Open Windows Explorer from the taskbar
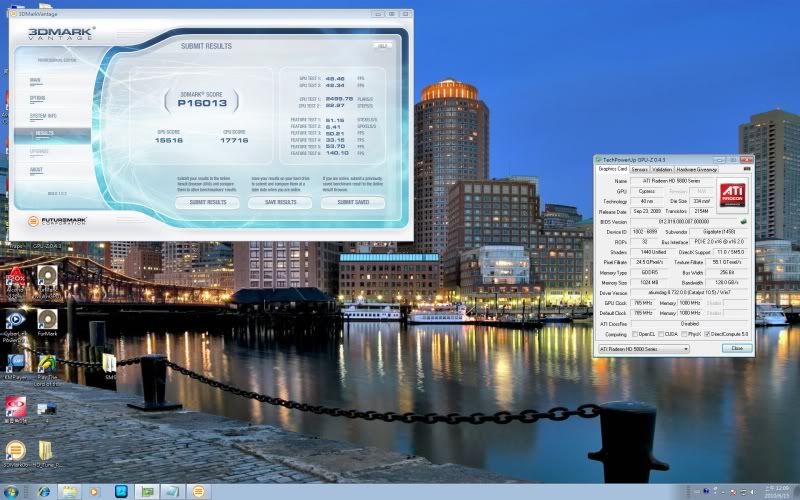This screenshot has width=800, height=500. point(69,492)
